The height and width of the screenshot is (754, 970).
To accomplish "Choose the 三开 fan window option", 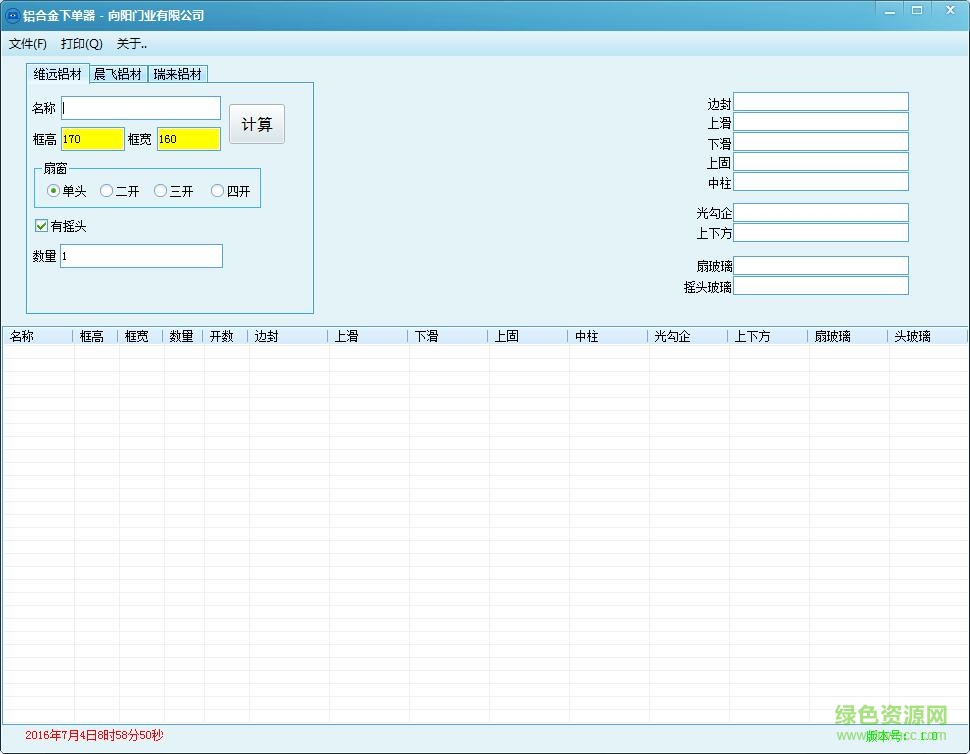I will click(x=160, y=190).
